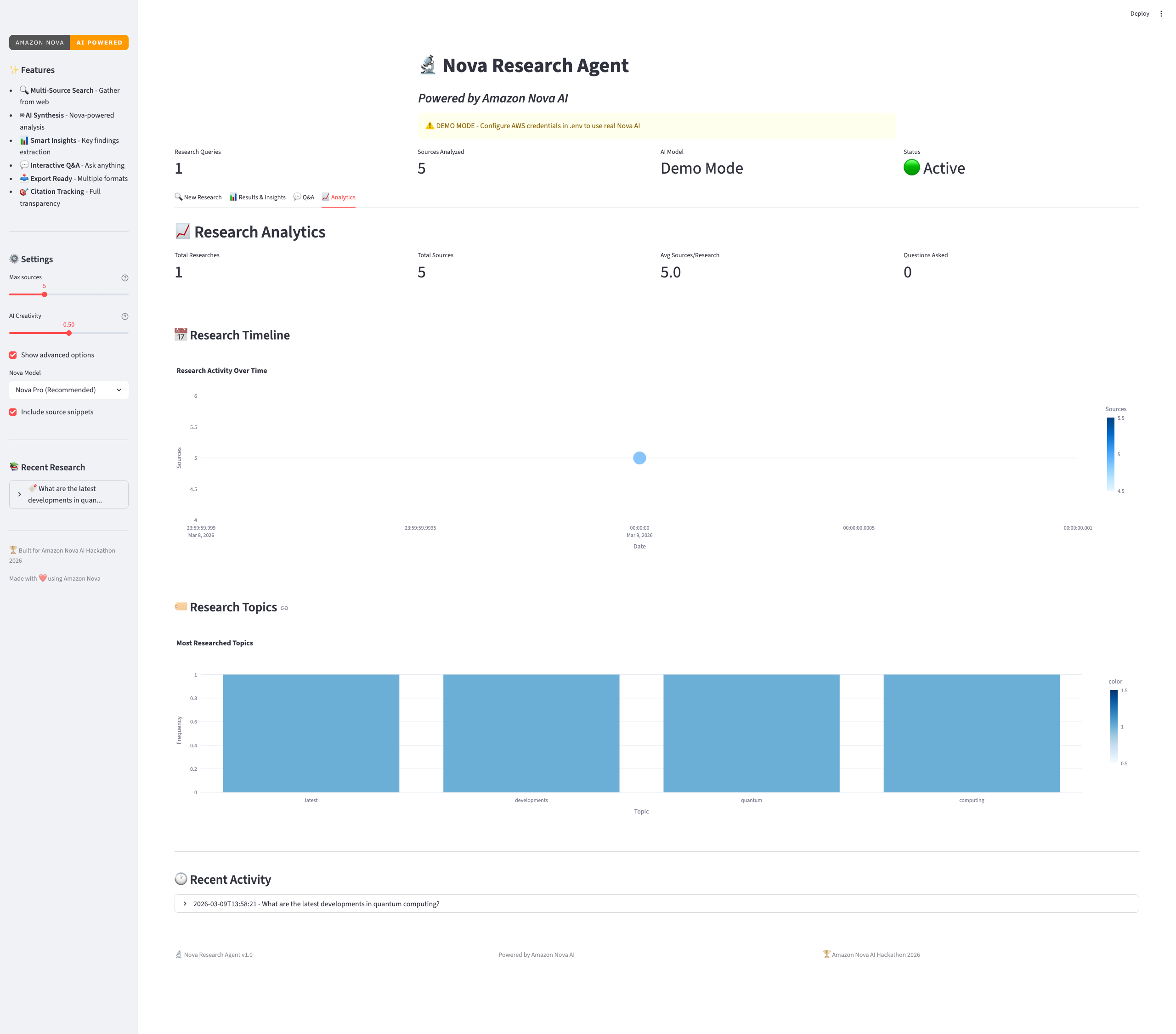This screenshot has height=1034, width=1176.
Task: Open the Results & Insights tab
Action: 257,198
